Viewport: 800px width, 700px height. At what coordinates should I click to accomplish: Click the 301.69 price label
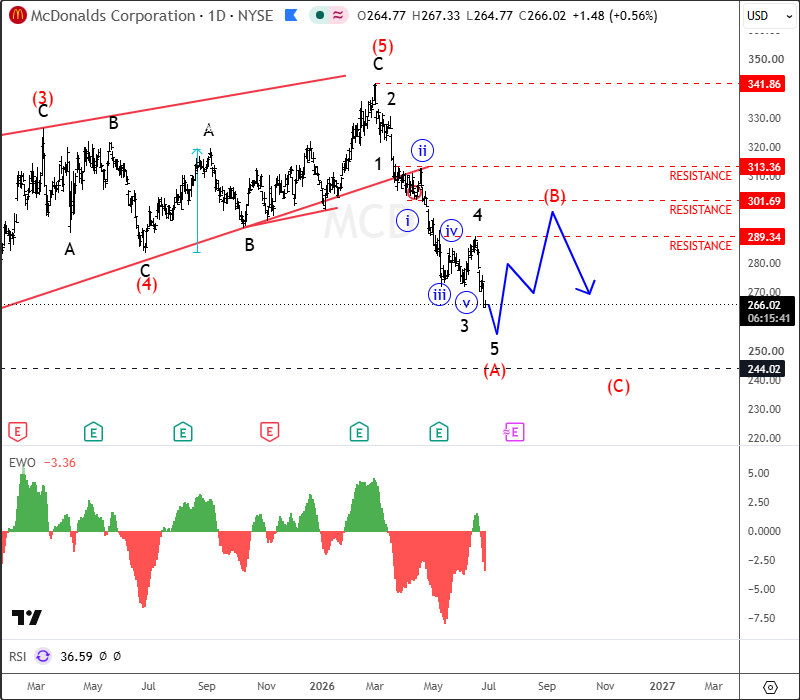coord(763,201)
